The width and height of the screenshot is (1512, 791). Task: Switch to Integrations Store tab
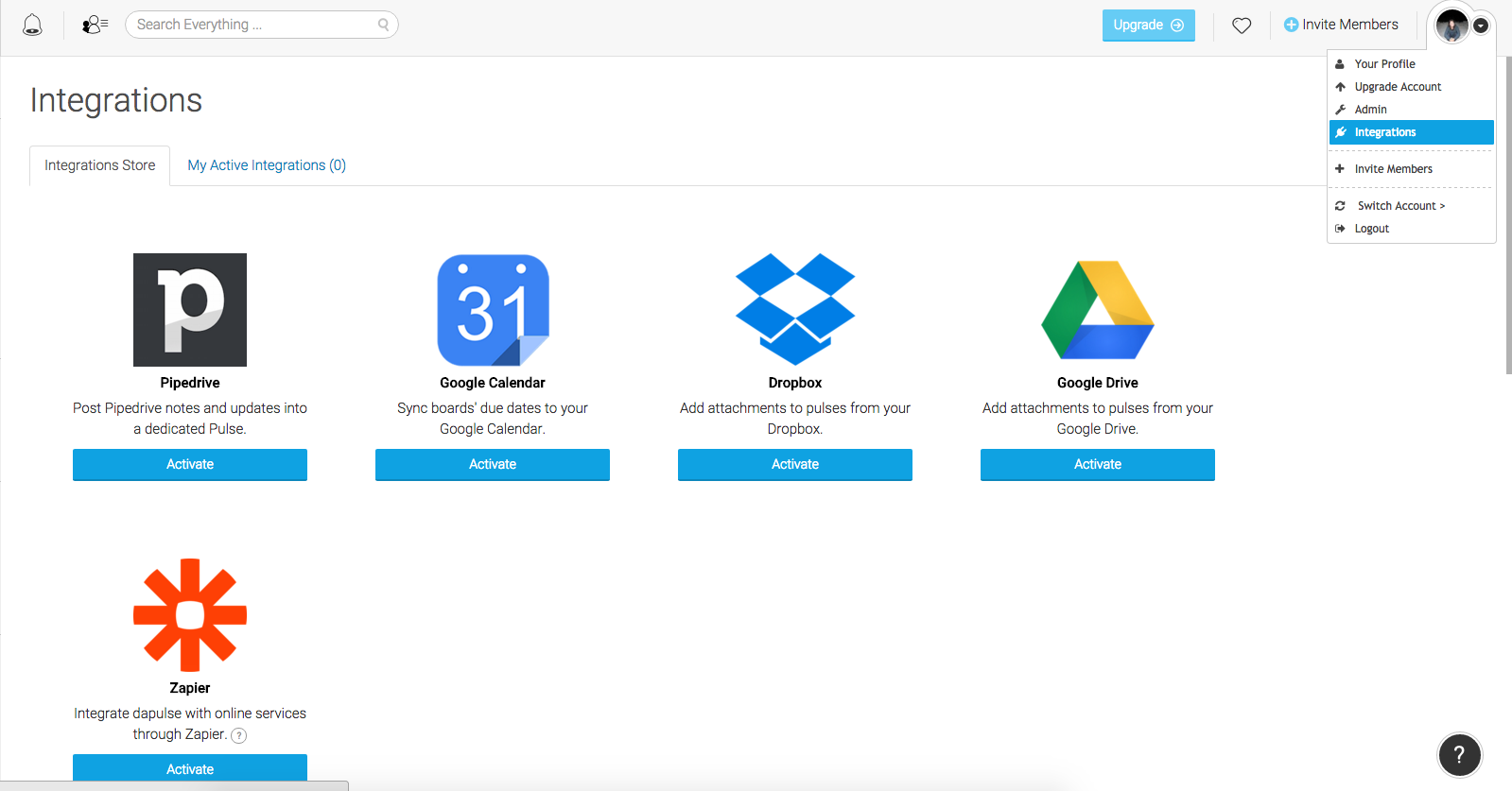coord(99,165)
